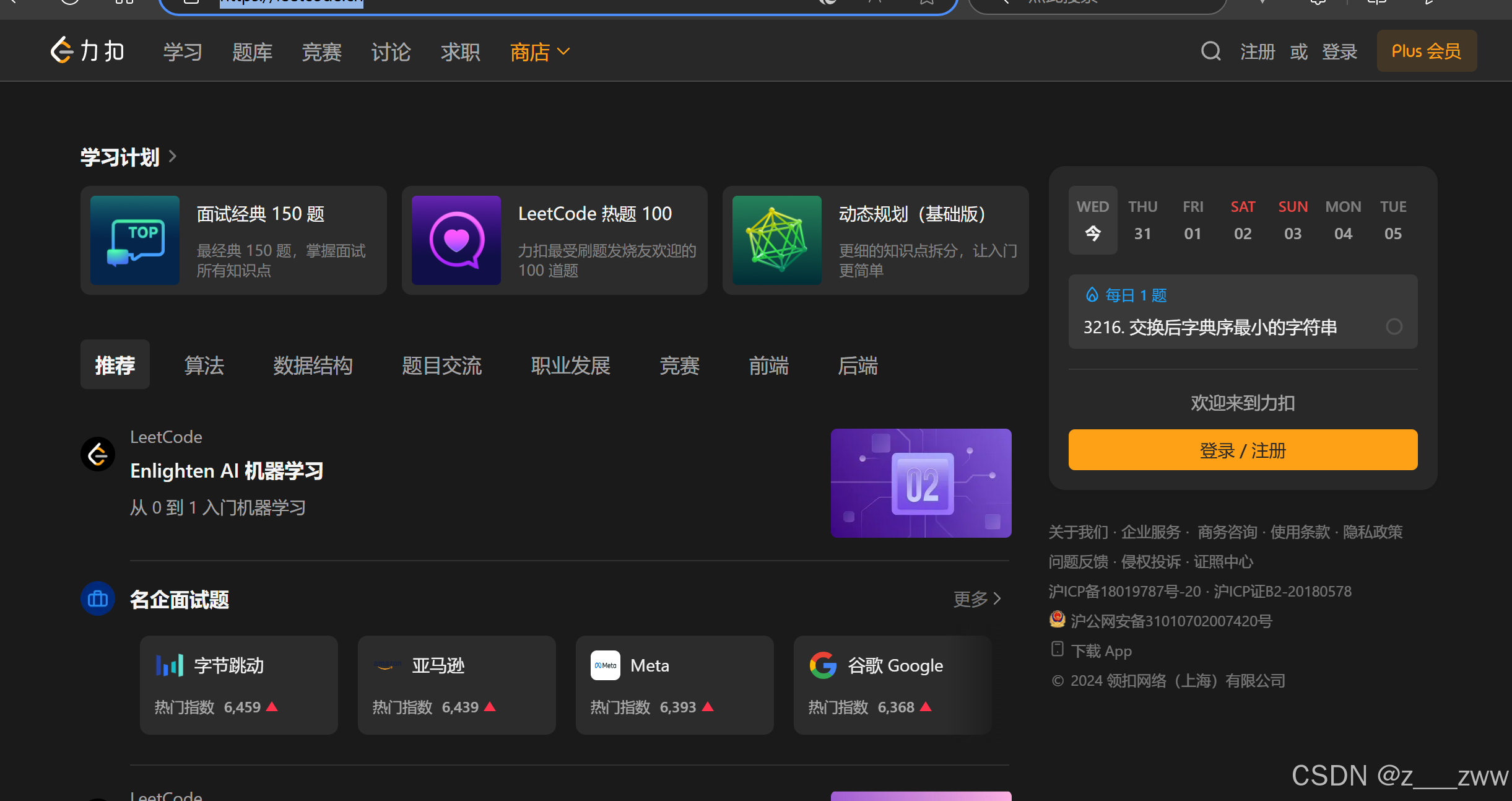The width and height of the screenshot is (1512, 801).
Task: Expand the 商店 dropdown menu
Action: (540, 52)
